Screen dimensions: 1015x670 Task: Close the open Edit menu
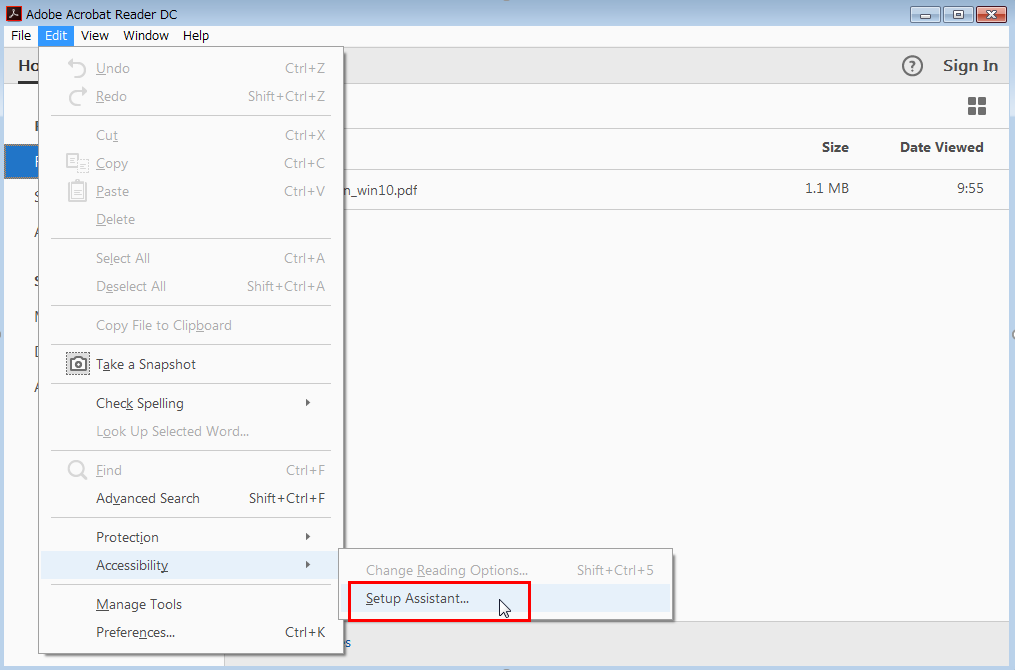(56, 36)
